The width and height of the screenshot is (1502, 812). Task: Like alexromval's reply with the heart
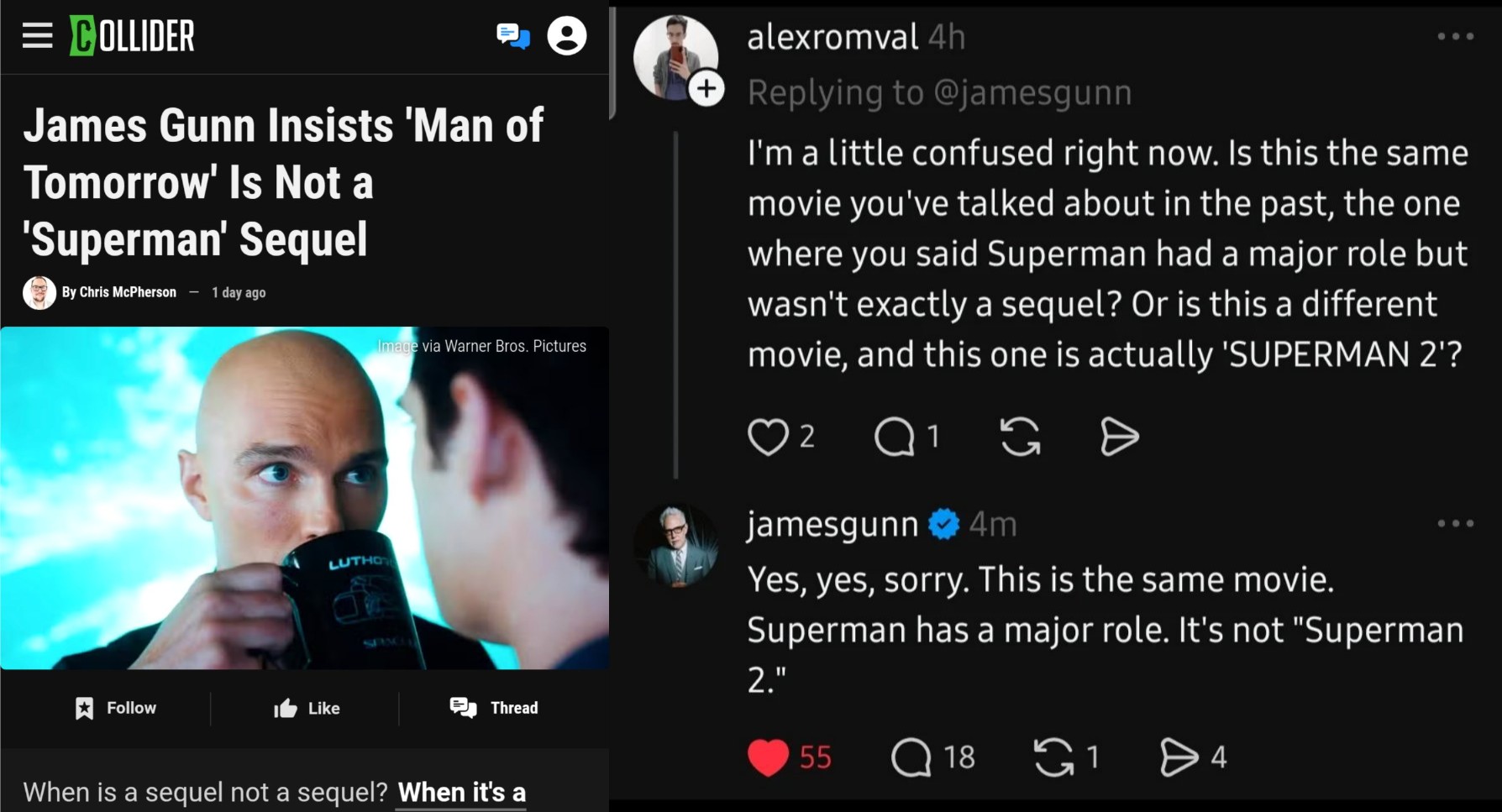[x=768, y=437]
